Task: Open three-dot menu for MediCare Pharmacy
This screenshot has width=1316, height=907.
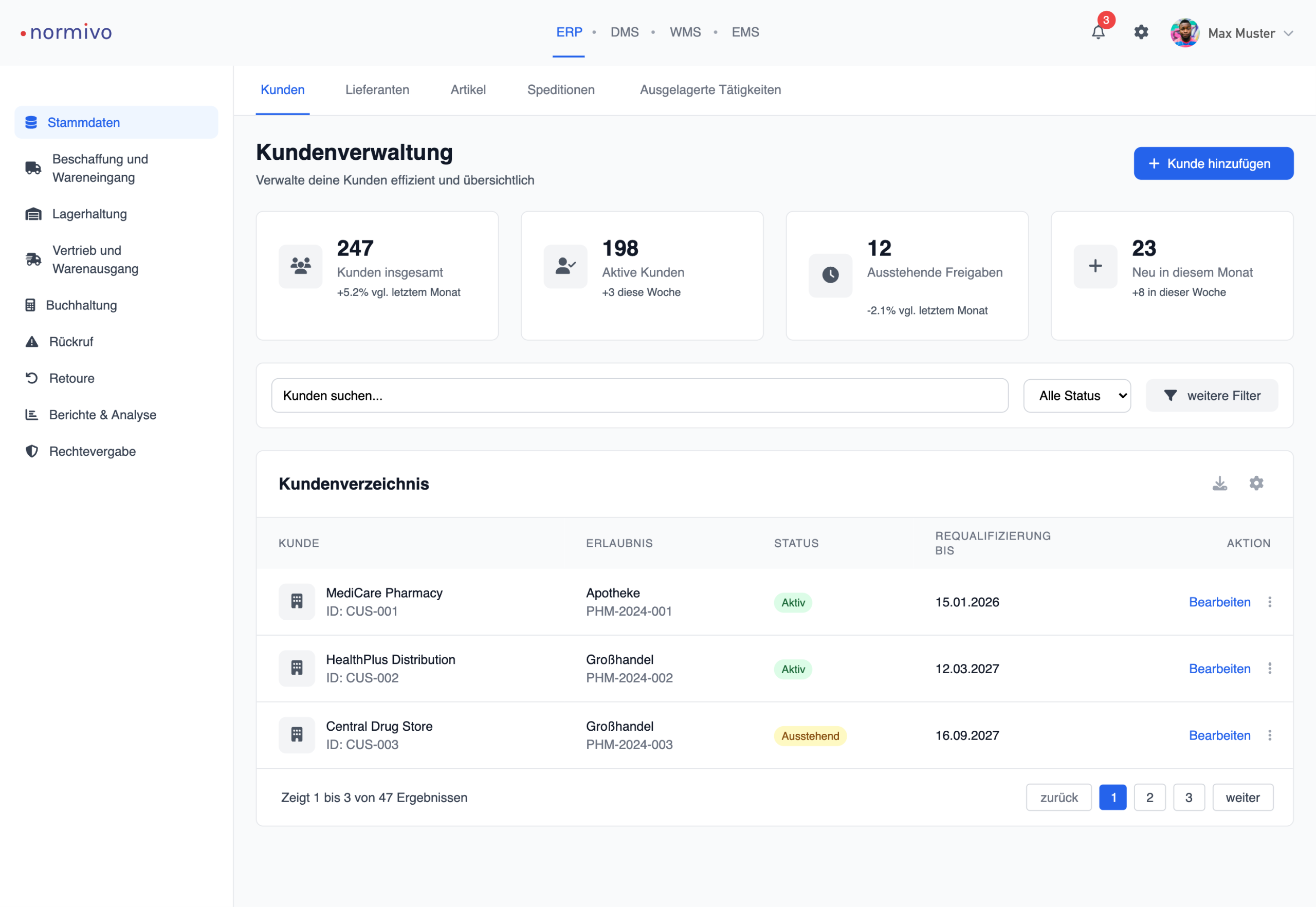Action: point(1269,602)
